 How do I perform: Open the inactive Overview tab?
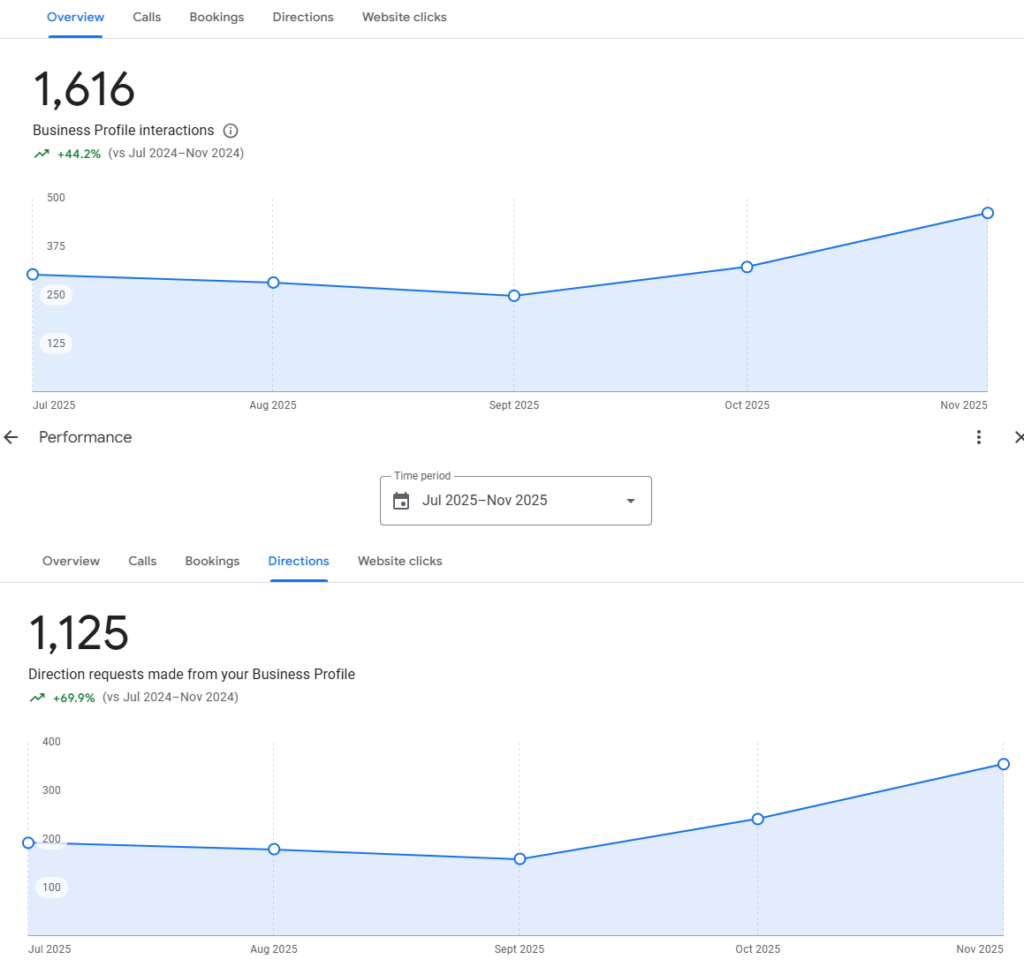71,561
